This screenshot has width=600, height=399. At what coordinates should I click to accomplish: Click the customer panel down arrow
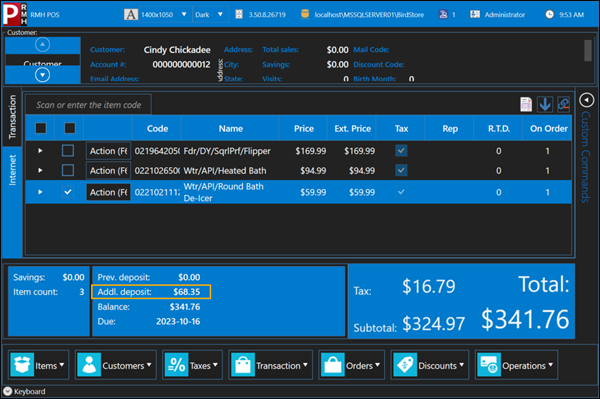pos(42,75)
